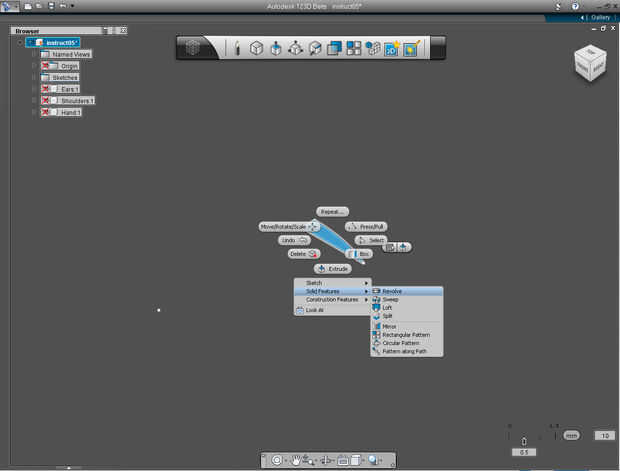
Task: Choose the Extrude tool in top toolbar
Action: (276, 48)
